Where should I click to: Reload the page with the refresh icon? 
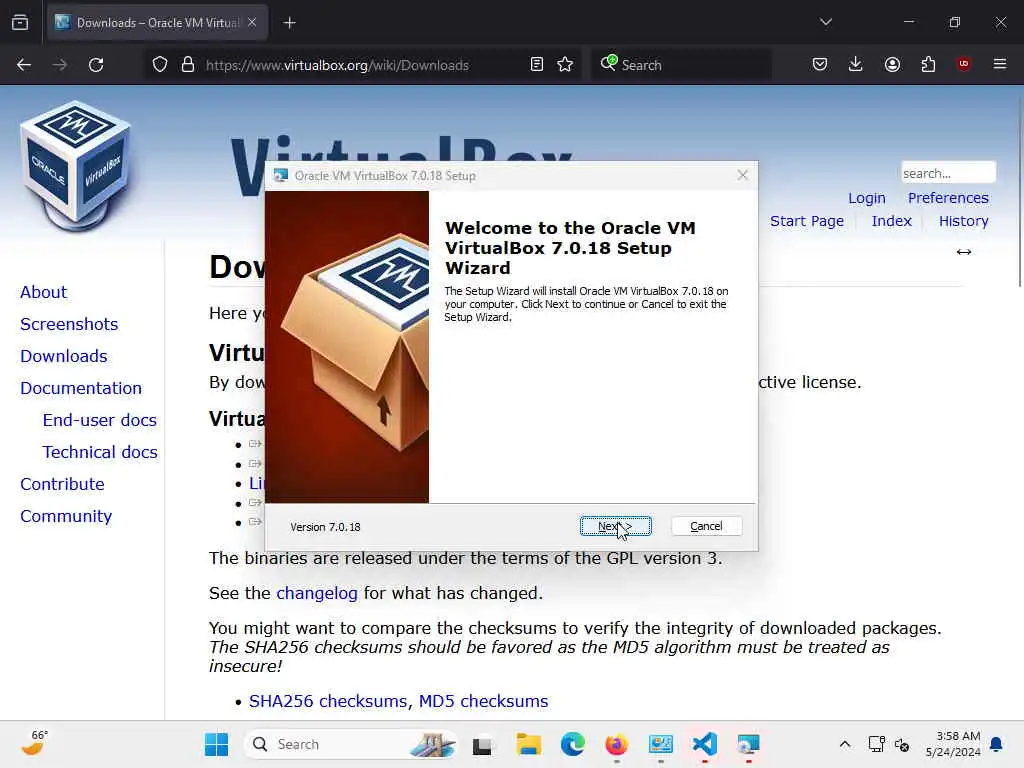click(x=96, y=65)
